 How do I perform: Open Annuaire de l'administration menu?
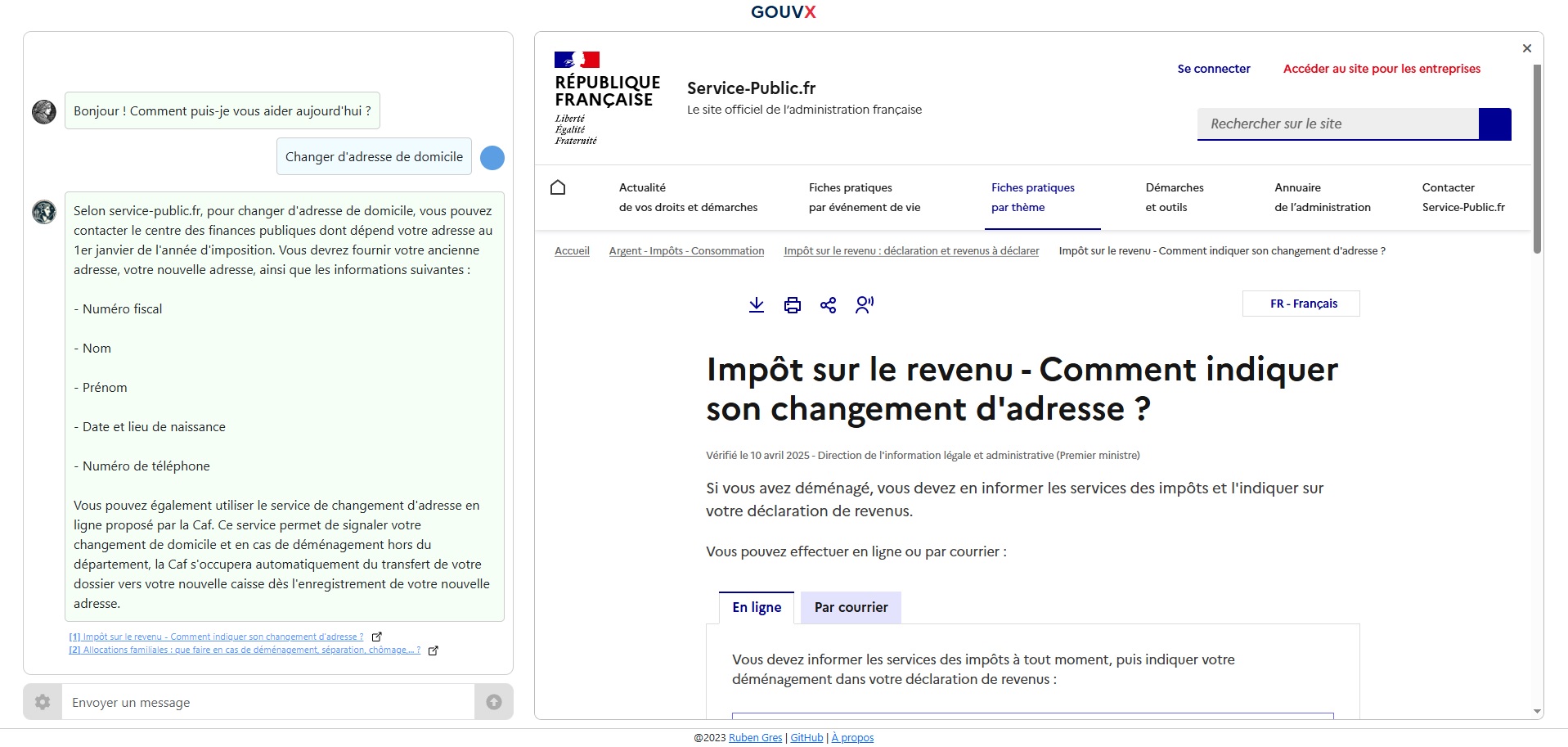[1323, 197]
